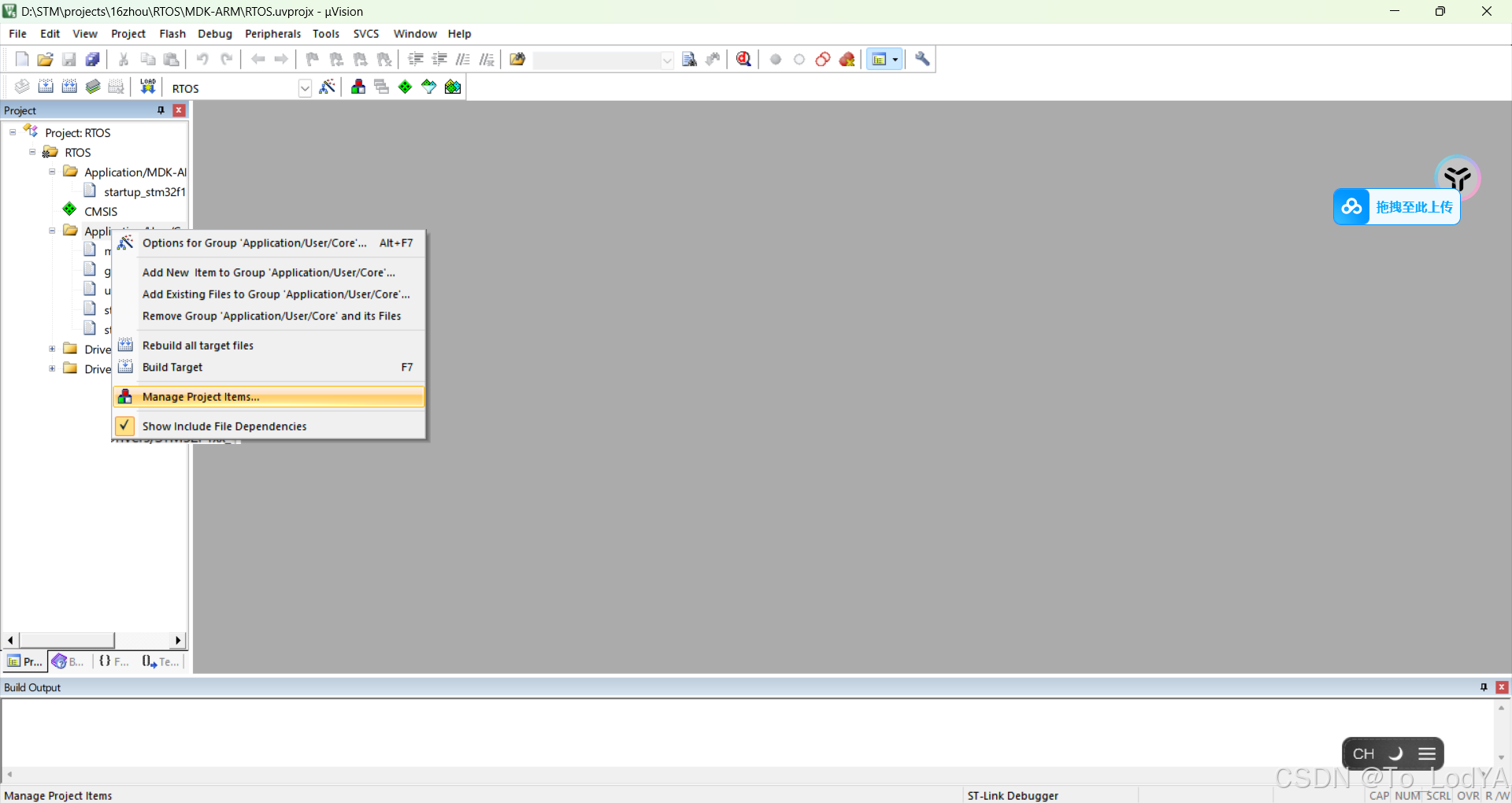Image resolution: width=1512 pixels, height=803 pixels.
Task: Open the input method hamburger menu
Action: click(1427, 753)
